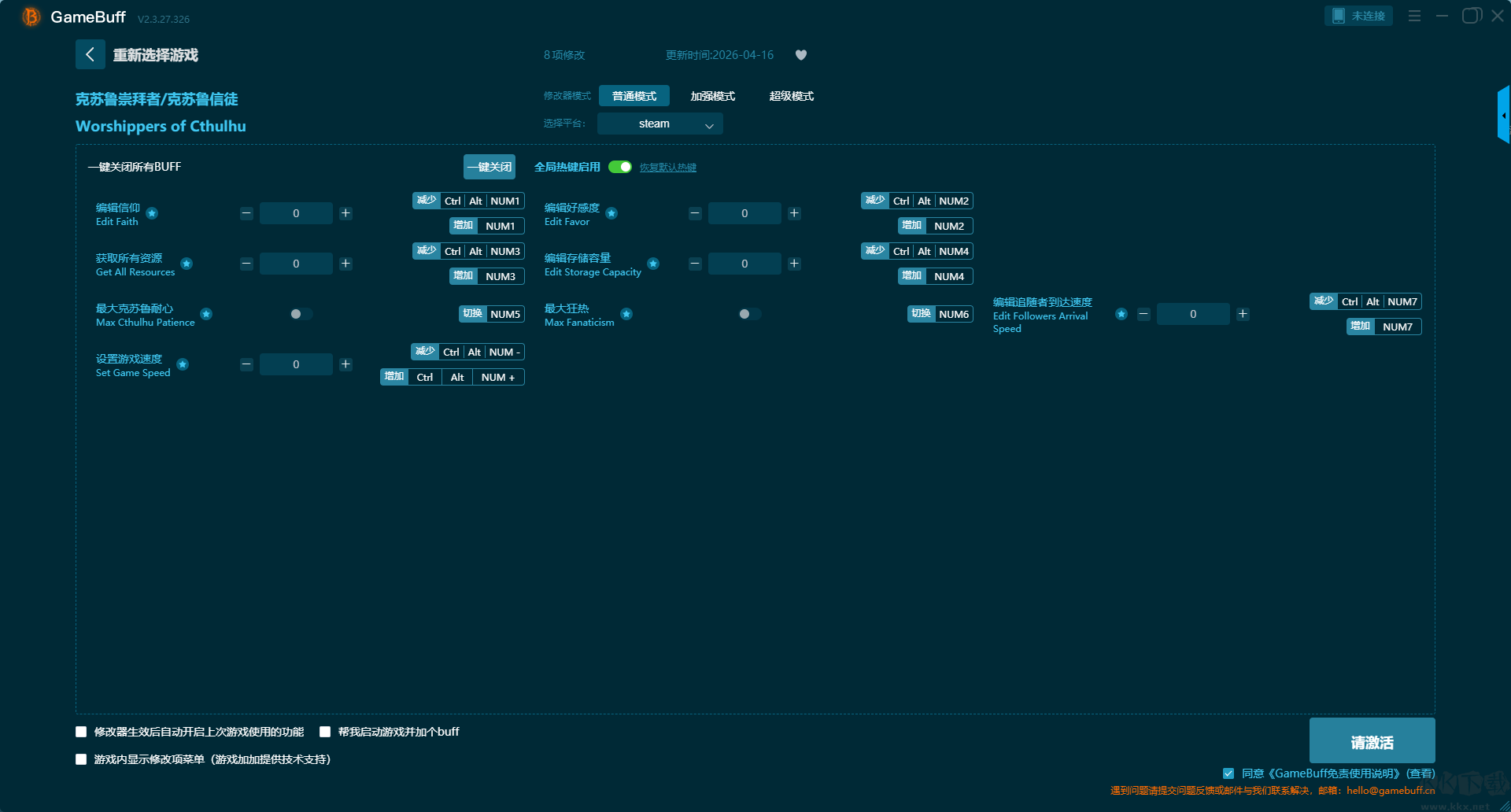The image size is (1511, 812).
Task: Click the star icon beside Edit Followers Arrival Speed
Action: click(1121, 314)
